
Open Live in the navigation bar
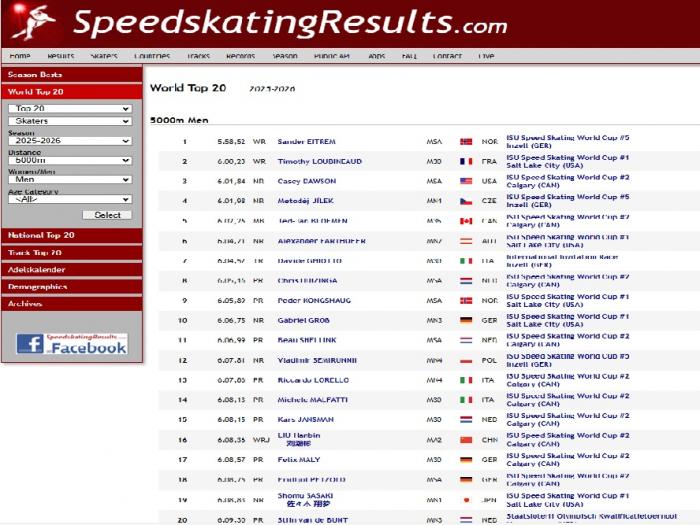pyautogui.click(x=486, y=56)
